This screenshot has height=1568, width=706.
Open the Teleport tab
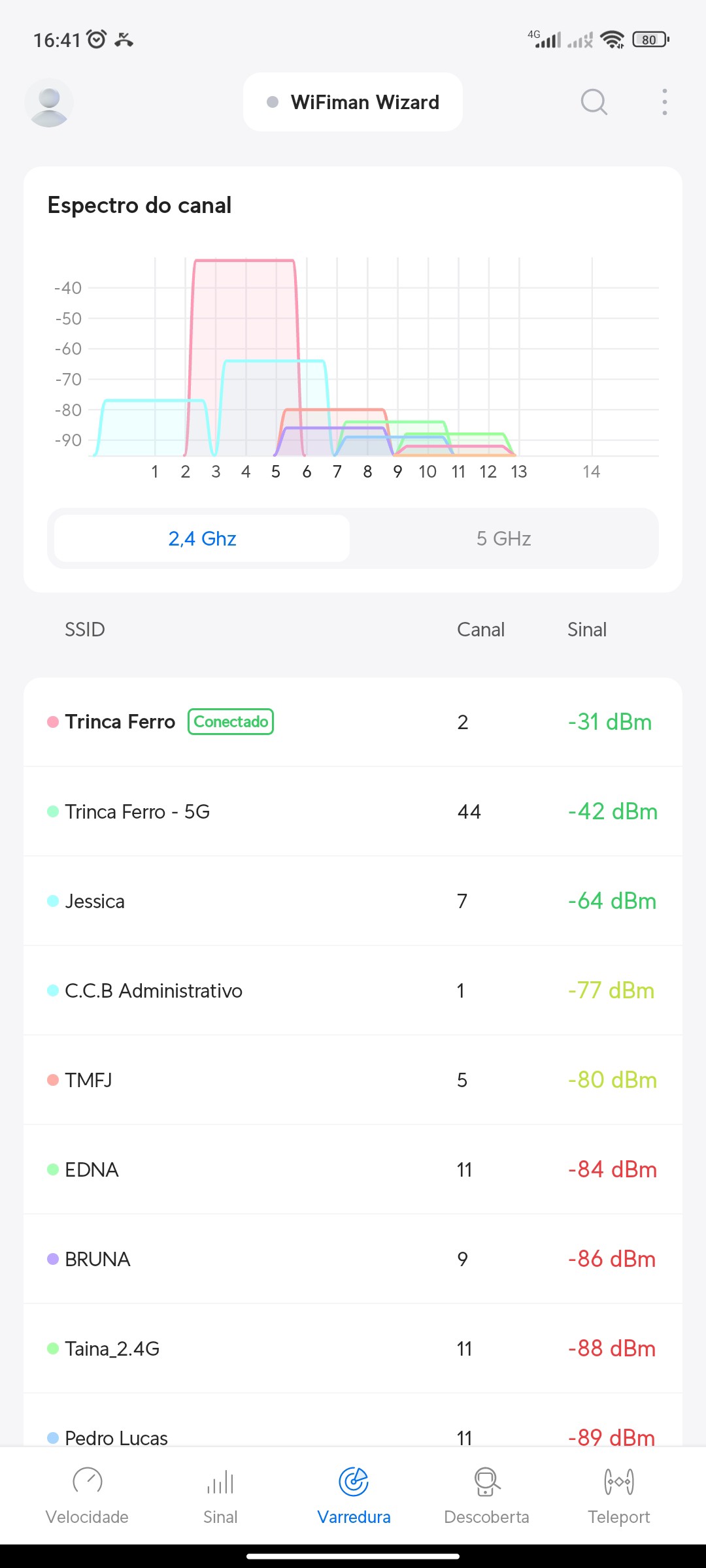coord(618,1494)
